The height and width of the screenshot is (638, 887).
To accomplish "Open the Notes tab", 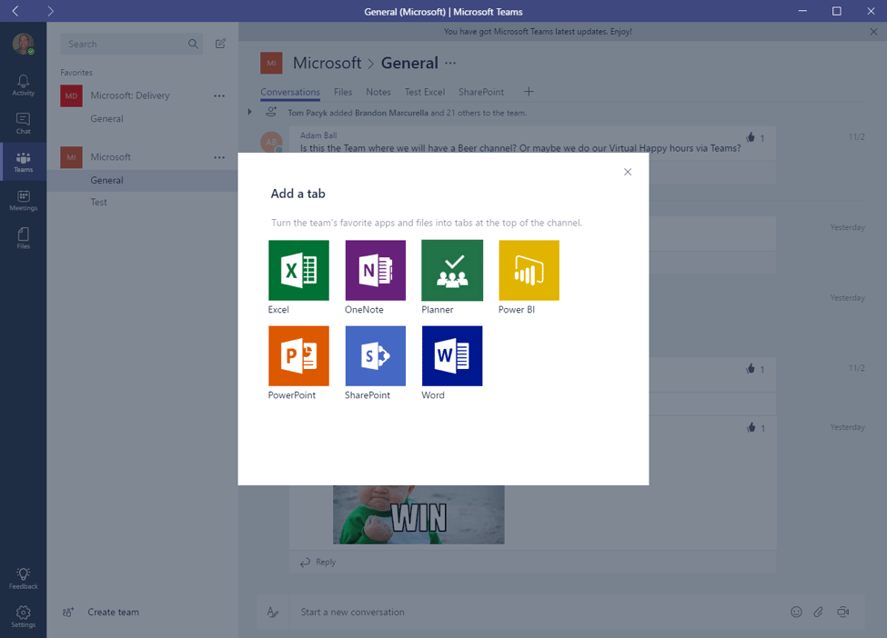I will pyautogui.click(x=378, y=92).
